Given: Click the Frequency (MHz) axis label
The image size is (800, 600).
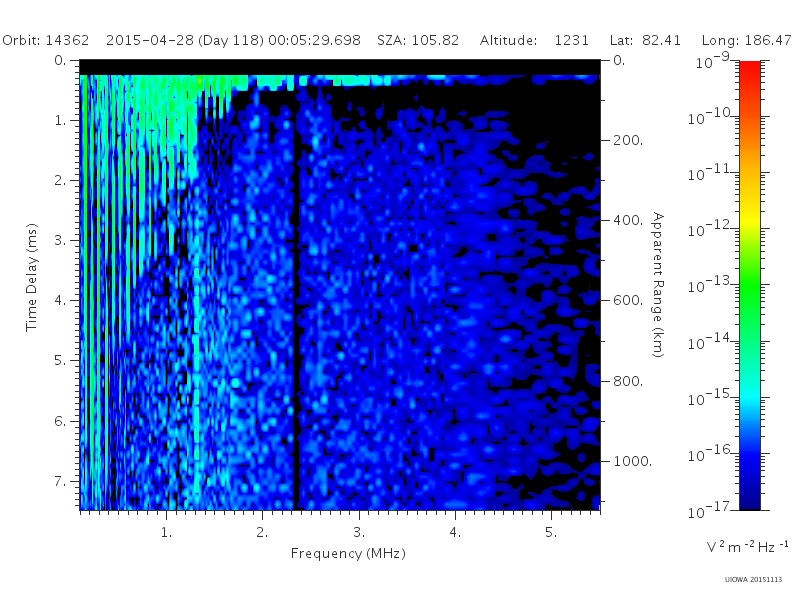Looking at the screenshot, I should tap(348, 554).
